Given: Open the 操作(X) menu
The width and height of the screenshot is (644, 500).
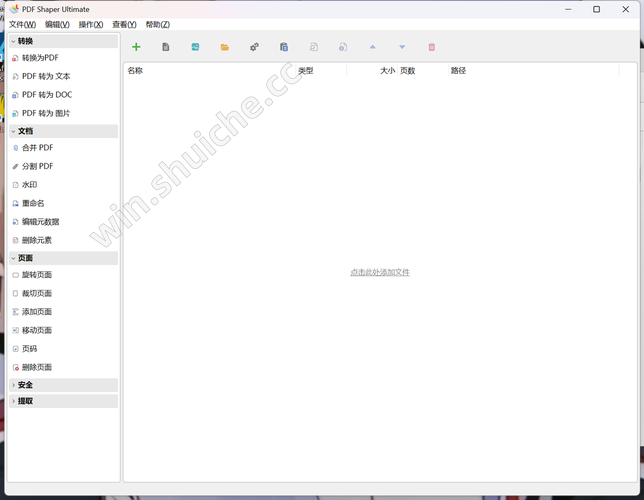Looking at the screenshot, I should pyautogui.click(x=91, y=25).
